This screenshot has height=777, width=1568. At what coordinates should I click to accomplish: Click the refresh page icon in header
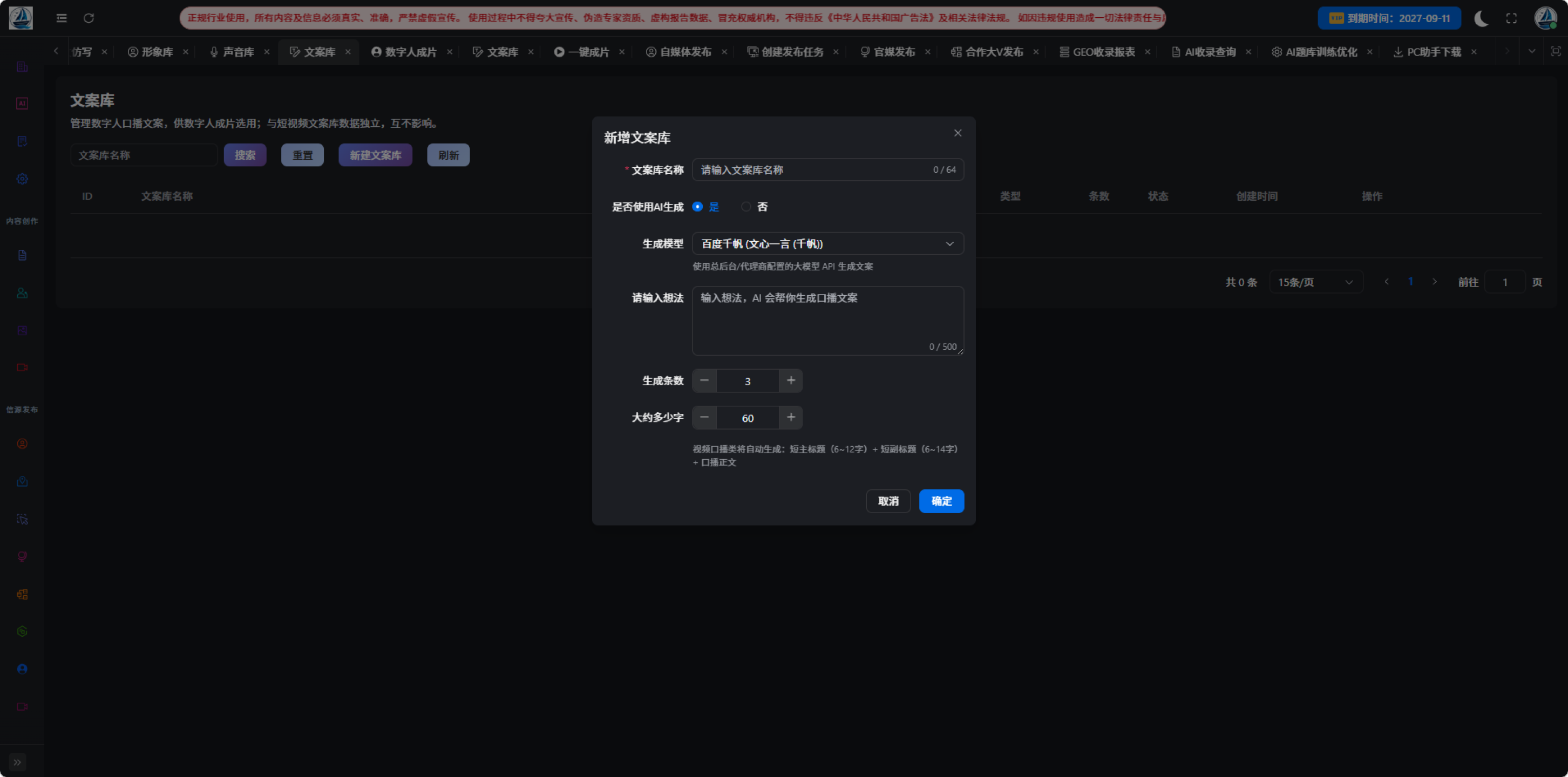(x=89, y=18)
